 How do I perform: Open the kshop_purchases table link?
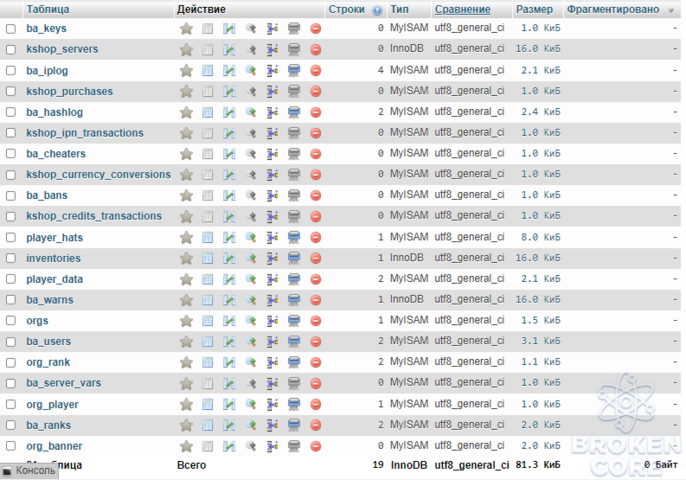[x=70, y=91]
